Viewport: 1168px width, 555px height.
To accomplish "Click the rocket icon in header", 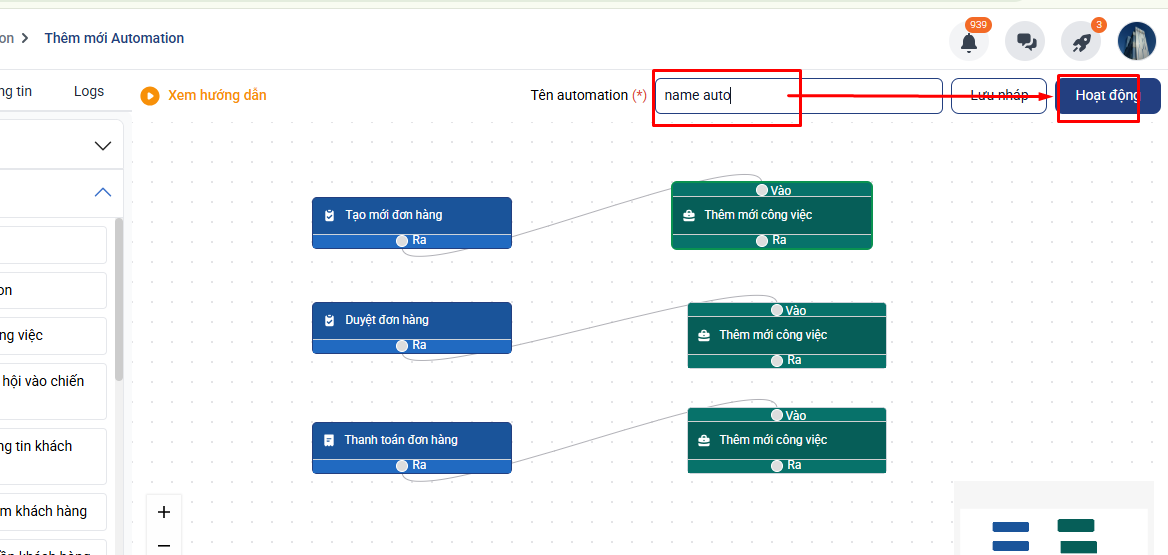I will 1081,42.
